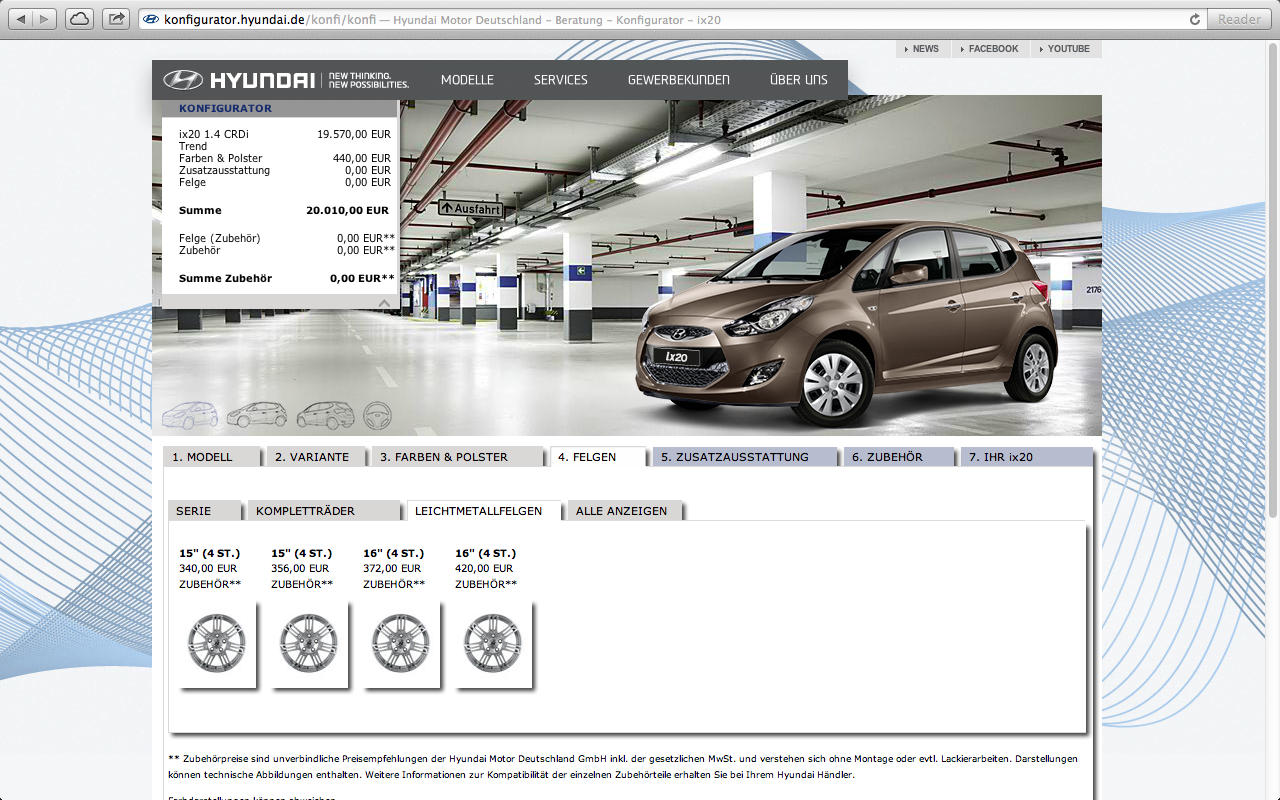Open the GEWERBEKUNDEN menu
The width and height of the screenshot is (1280, 800).
pyautogui.click(x=679, y=80)
